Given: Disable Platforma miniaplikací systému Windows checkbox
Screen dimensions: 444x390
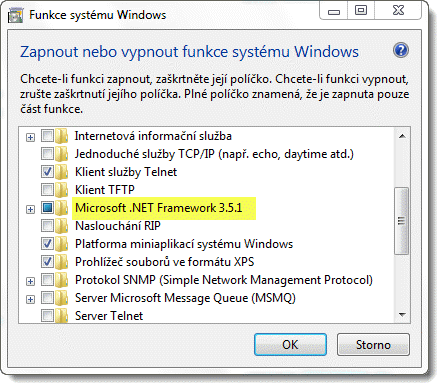Looking at the screenshot, I should pos(47,244).
